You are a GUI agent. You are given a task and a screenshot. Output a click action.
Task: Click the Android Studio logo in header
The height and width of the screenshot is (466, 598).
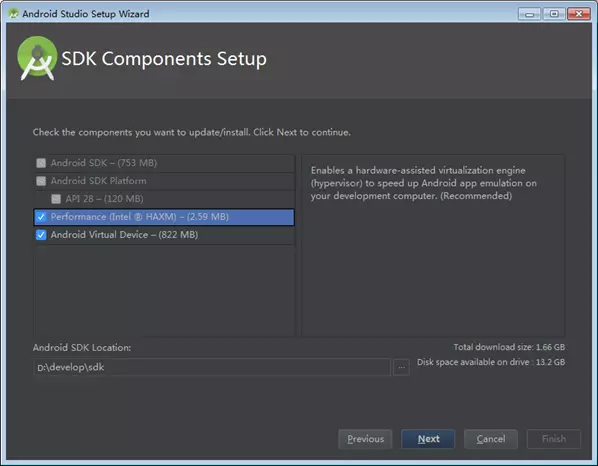[37, 58]
